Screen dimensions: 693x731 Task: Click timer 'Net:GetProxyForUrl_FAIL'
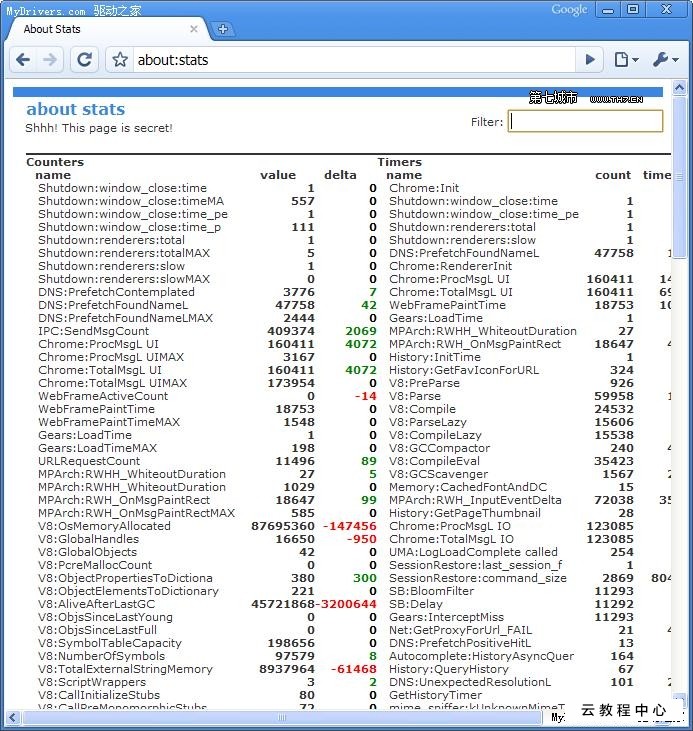click(461, 630)
